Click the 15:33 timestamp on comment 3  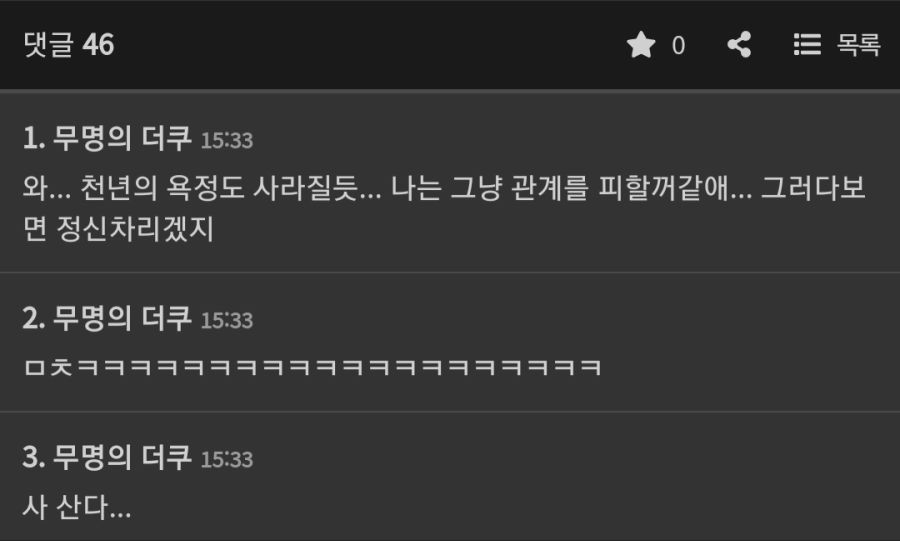click(x=227, y=459)
